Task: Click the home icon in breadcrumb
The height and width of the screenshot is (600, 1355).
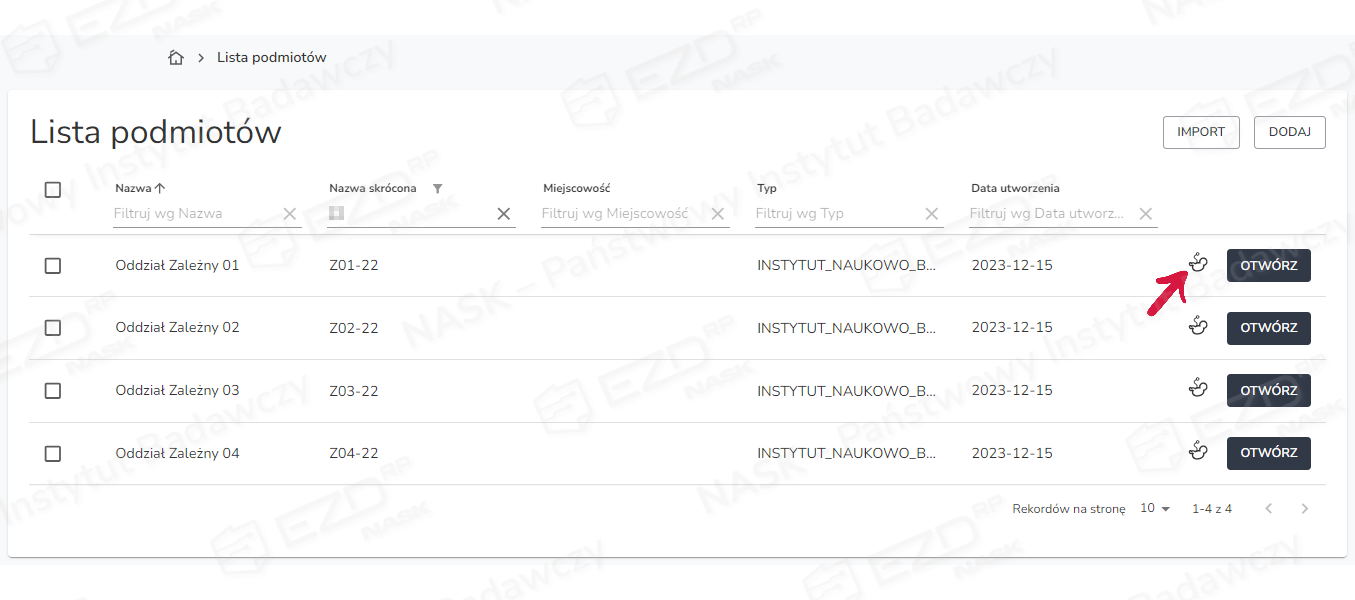Action: (176, 58)
